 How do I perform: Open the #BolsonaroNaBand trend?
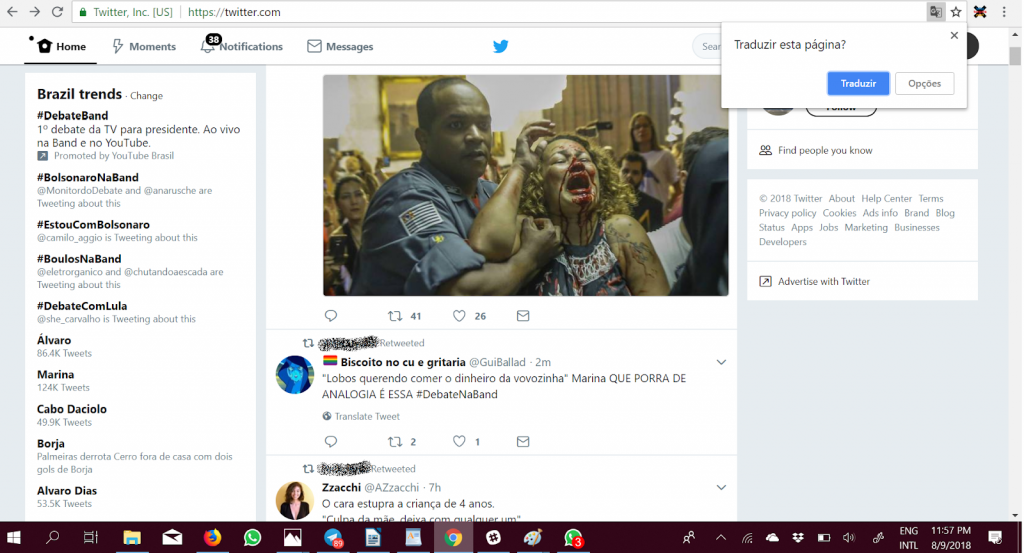click(x=87, y=177)
